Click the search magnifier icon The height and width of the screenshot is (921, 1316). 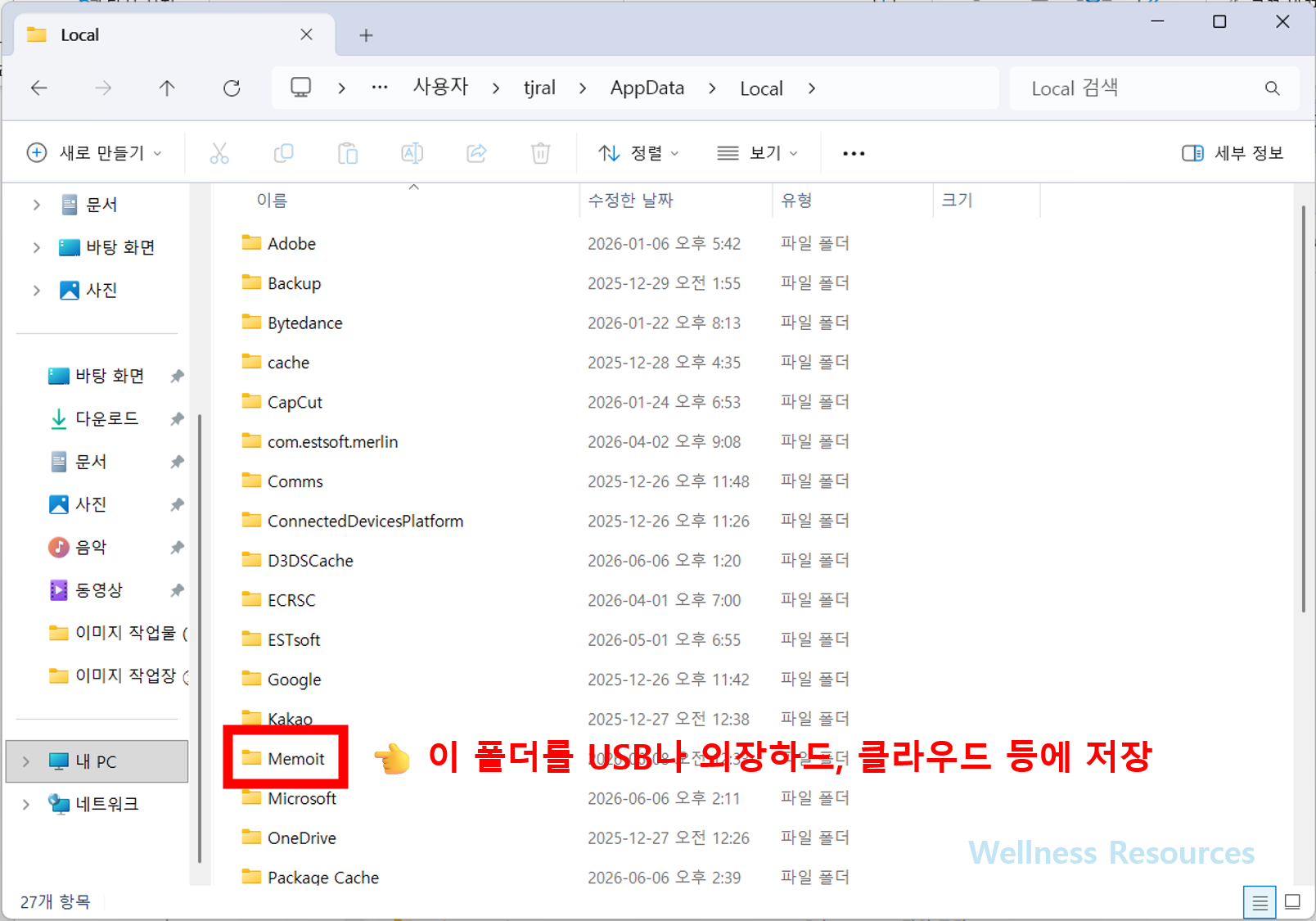click(x=1272, y=88)
